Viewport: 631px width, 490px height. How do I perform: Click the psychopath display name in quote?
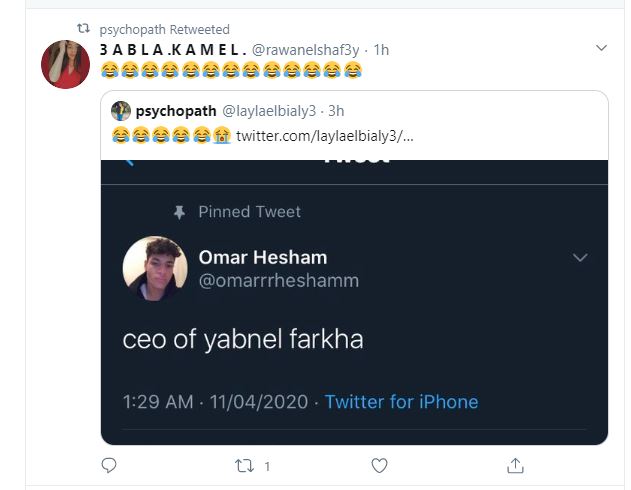coord(176,111)
